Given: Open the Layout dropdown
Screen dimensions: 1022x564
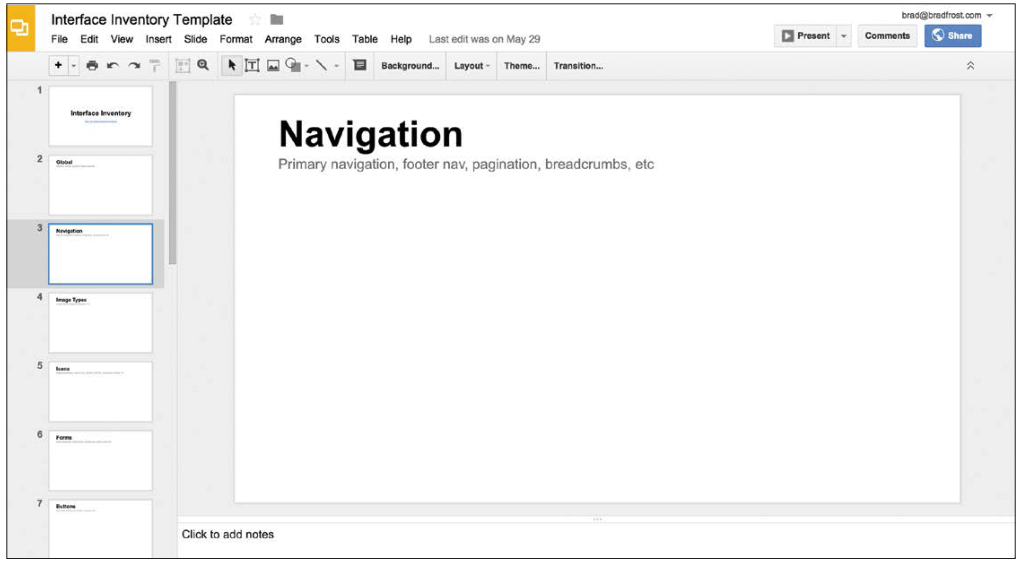Looking at the screenshot, I should click(x=471, y=66).
